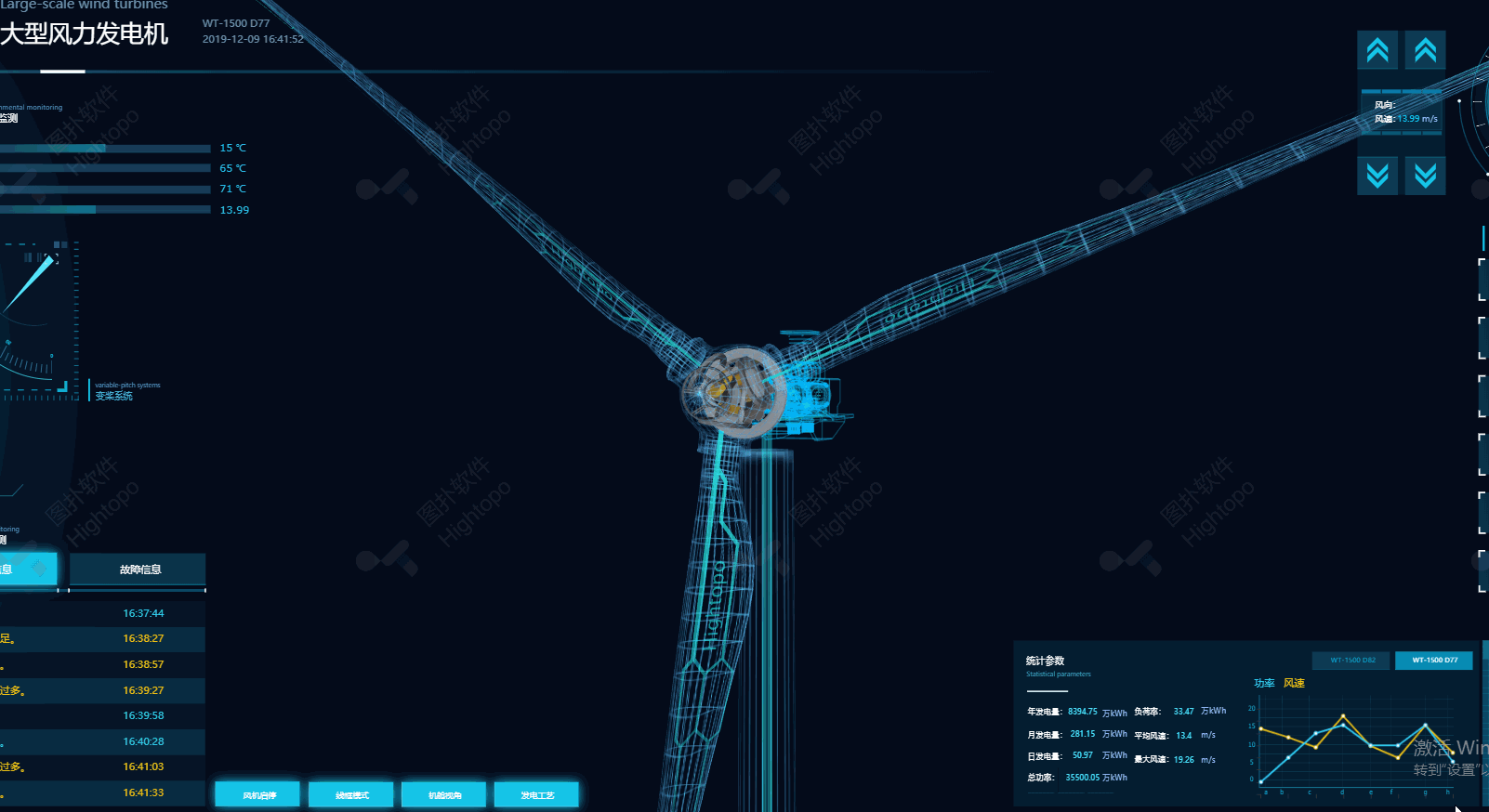Image resolution: width=1489 pixels, height=812 pixels.
Task: Select turbine WT-1500 D82
Action: [1351, 661]
